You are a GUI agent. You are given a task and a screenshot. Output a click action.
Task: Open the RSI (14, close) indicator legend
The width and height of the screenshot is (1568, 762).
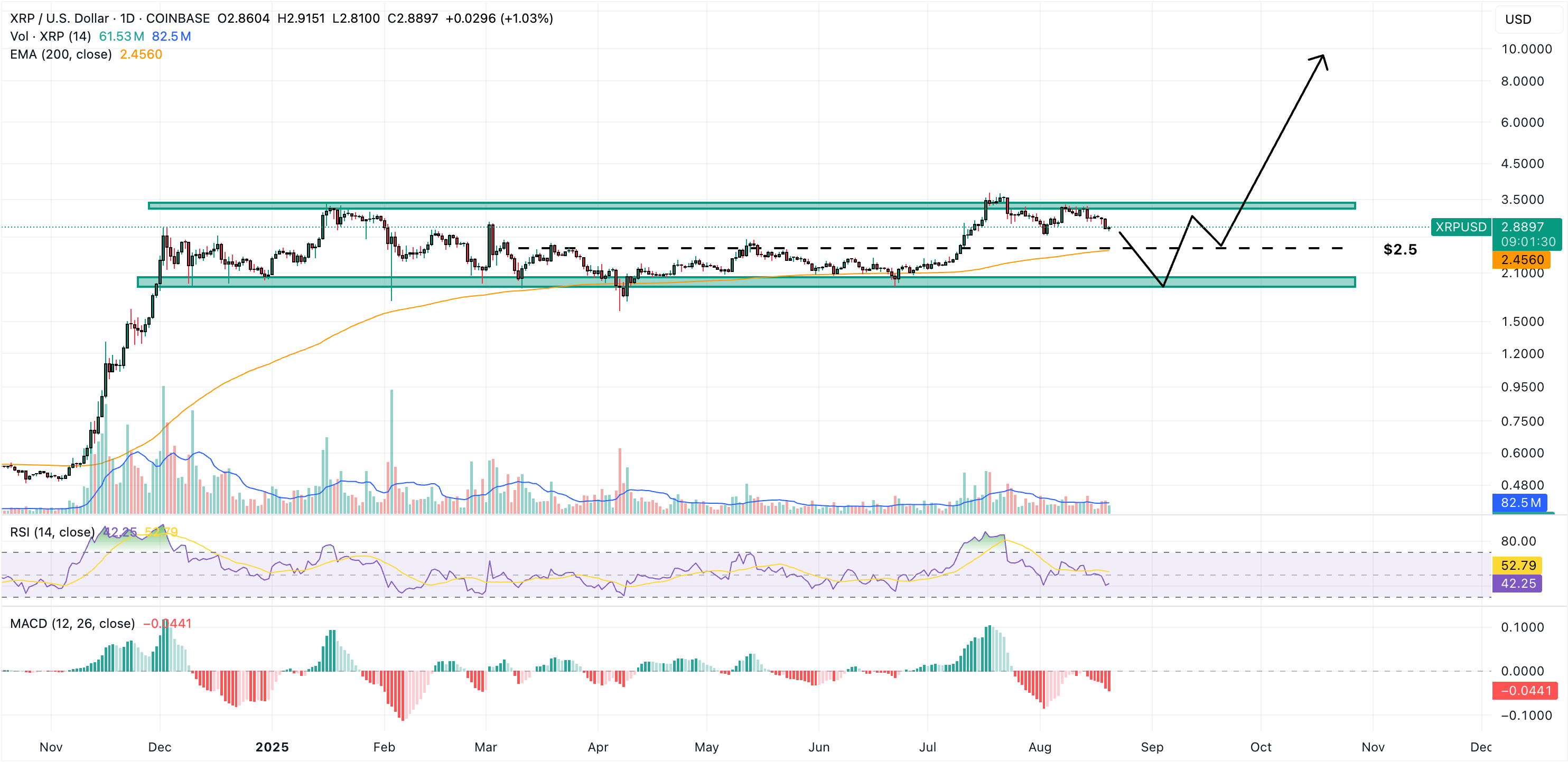[x=52, y=532]
